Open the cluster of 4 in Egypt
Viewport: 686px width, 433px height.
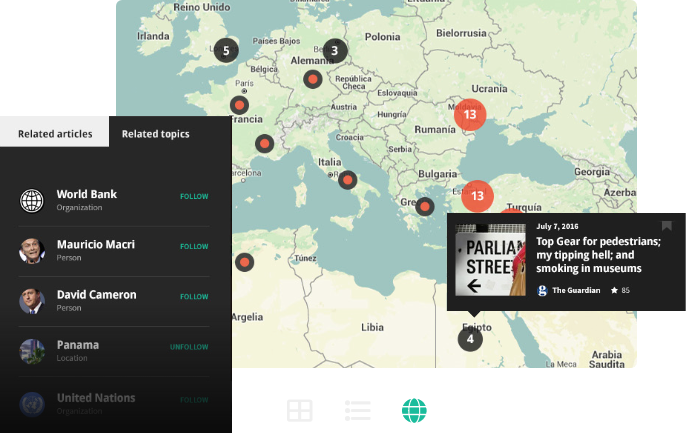pos(470,339)
